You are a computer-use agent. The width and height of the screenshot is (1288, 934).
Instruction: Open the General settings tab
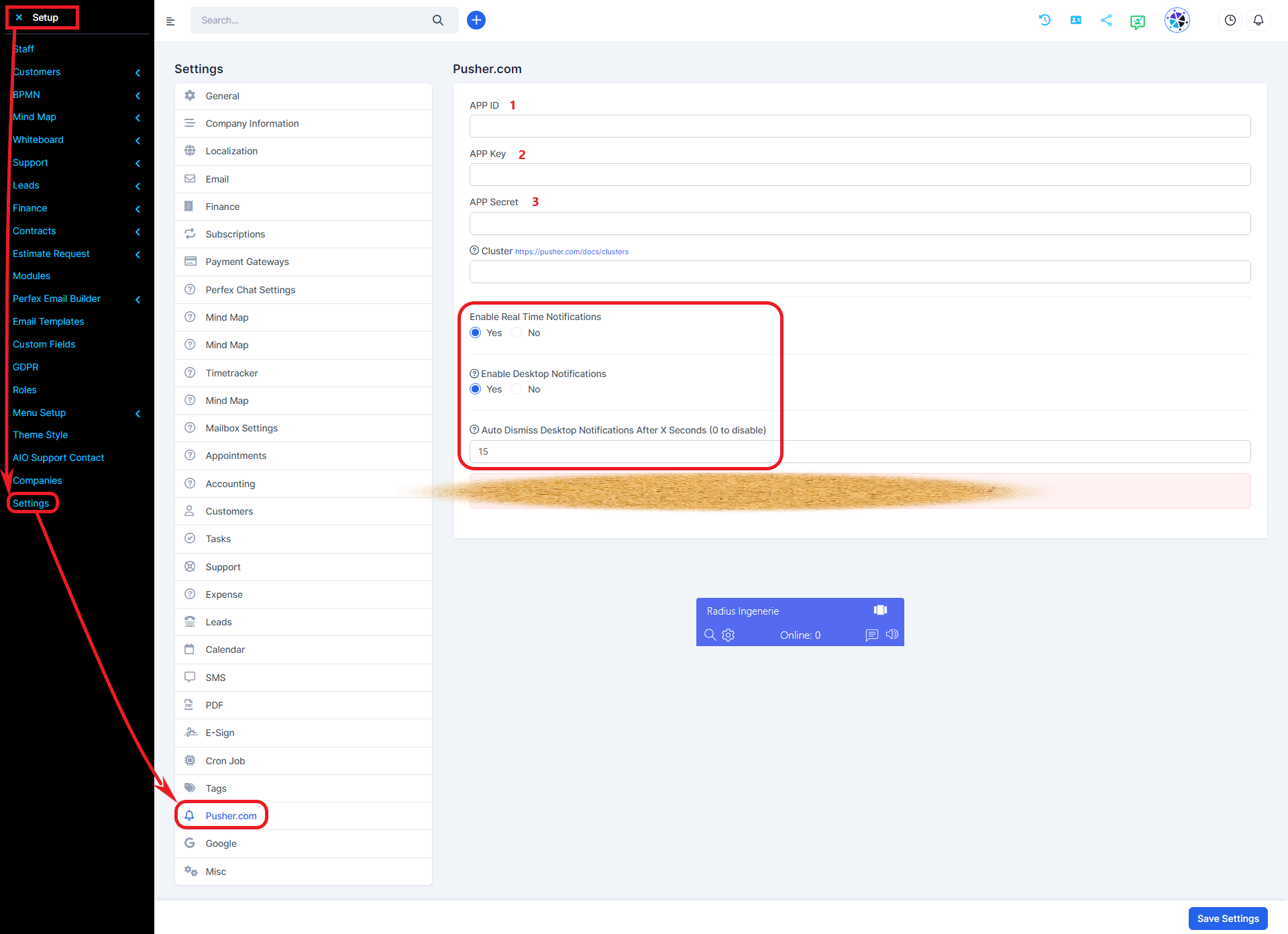[x=303, y=96]
